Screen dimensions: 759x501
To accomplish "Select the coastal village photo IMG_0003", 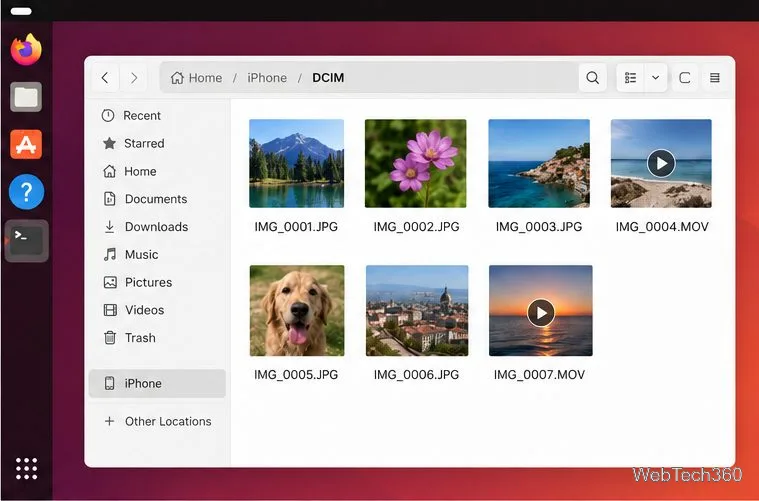I will [x=539, y=164].
